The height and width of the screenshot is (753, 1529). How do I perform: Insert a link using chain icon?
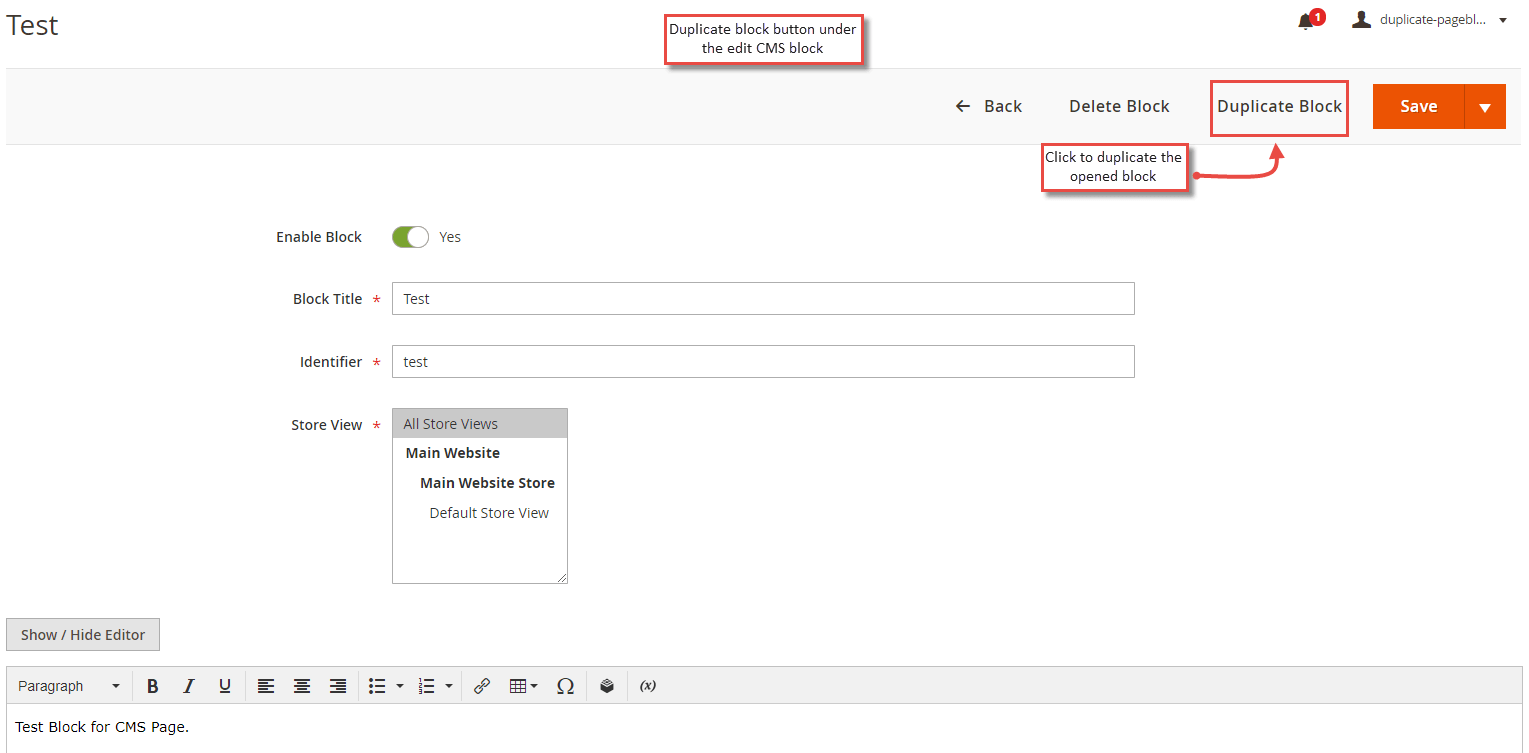(482, 686)
